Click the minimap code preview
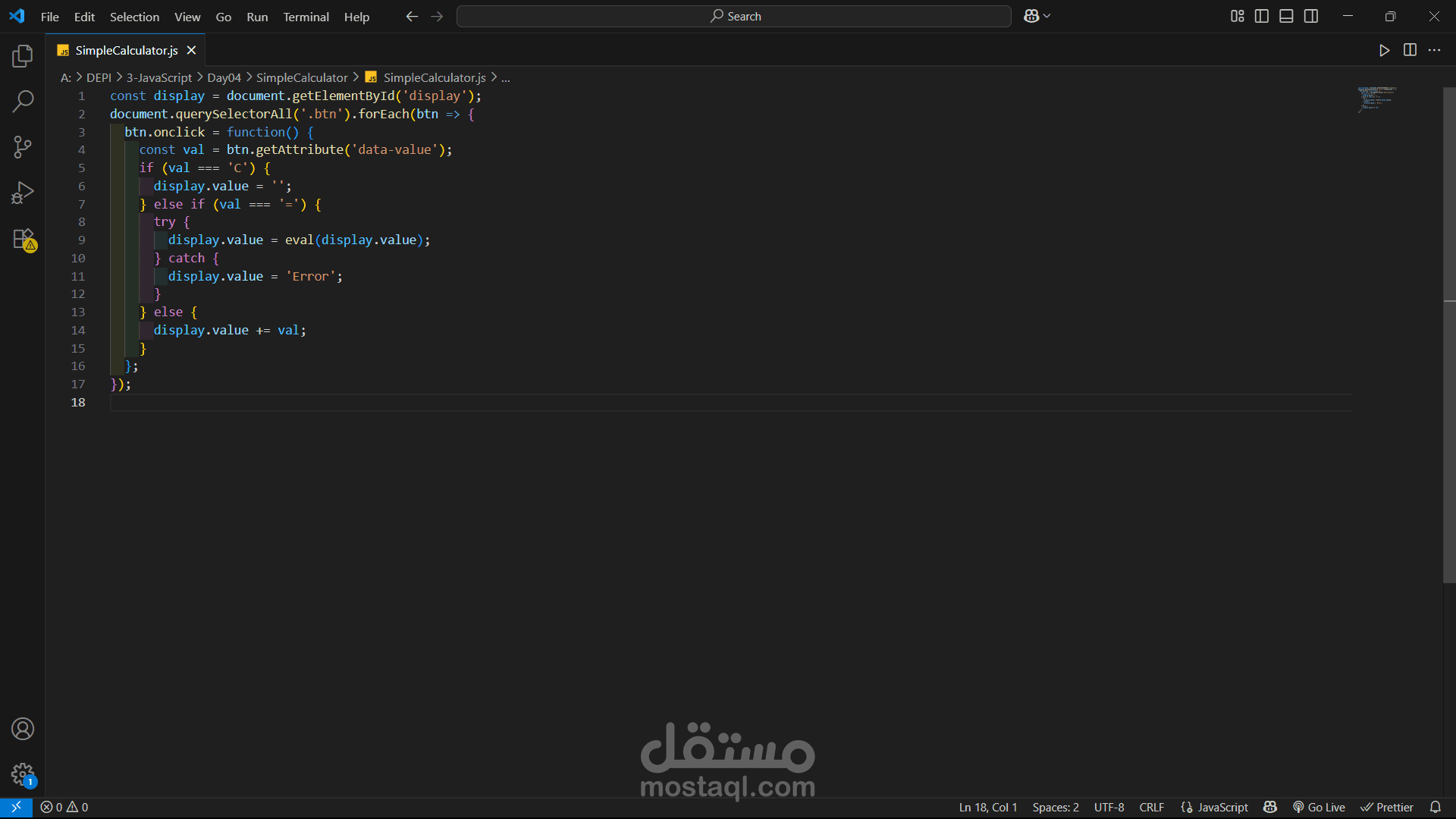 [x=1376, y=99]
